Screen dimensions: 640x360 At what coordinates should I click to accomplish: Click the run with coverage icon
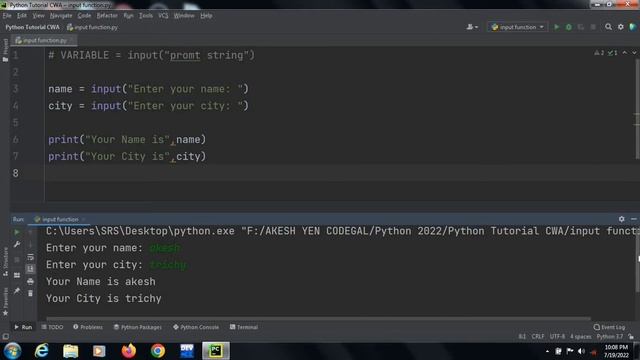(x=580, y=27)
